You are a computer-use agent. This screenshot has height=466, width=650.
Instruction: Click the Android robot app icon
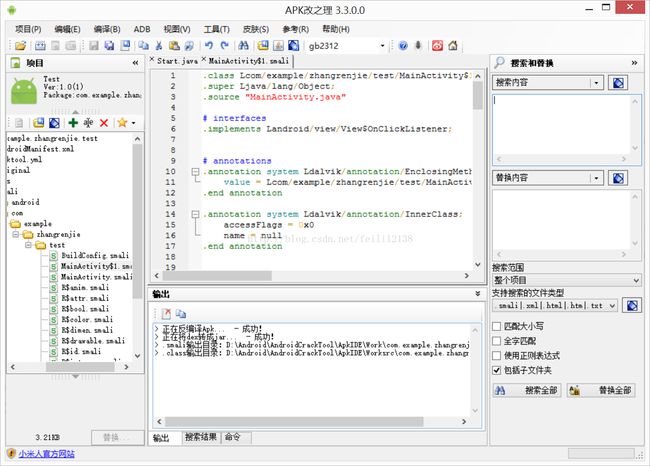(24, 91)
